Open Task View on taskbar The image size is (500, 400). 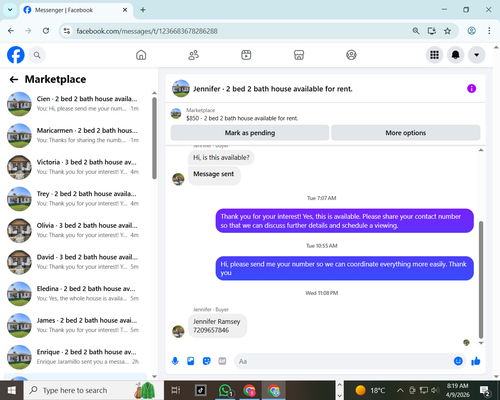pos(176,390)
